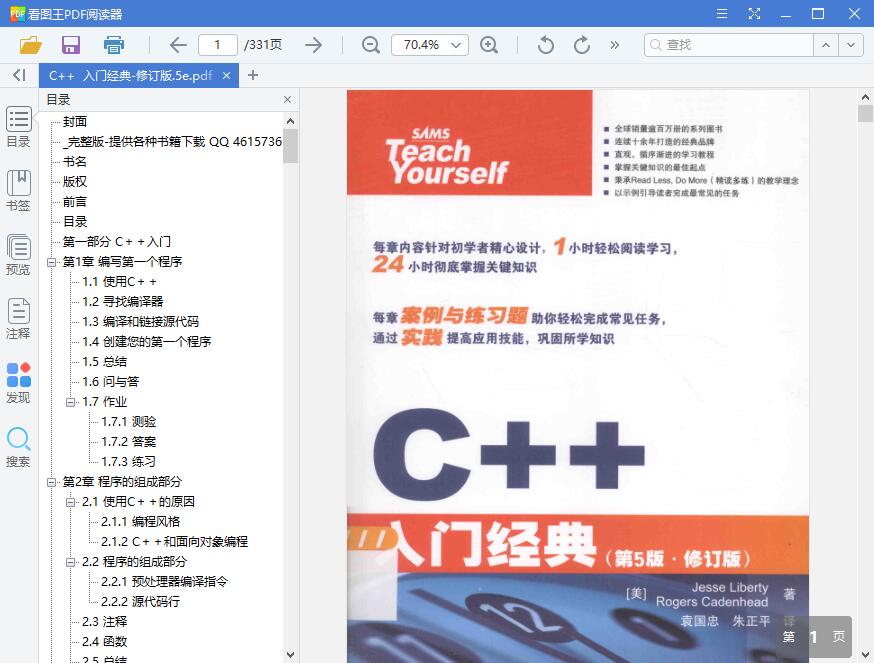Collapse the 2.1 使用C++的原因 node
Image resolution: width=874 pixels, height=663 pixels.
tap(70, 502)
